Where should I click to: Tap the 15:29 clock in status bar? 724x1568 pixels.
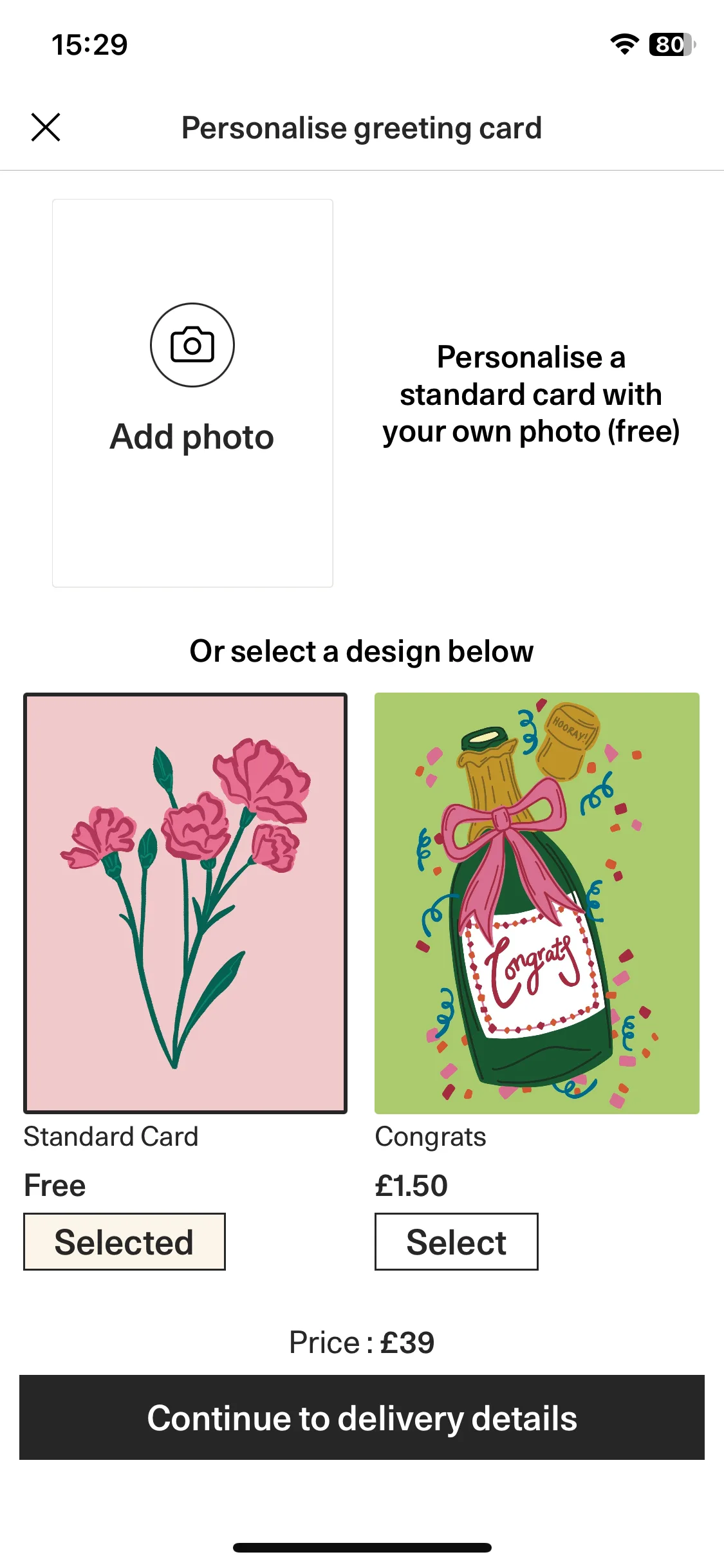tap(89, 45)
